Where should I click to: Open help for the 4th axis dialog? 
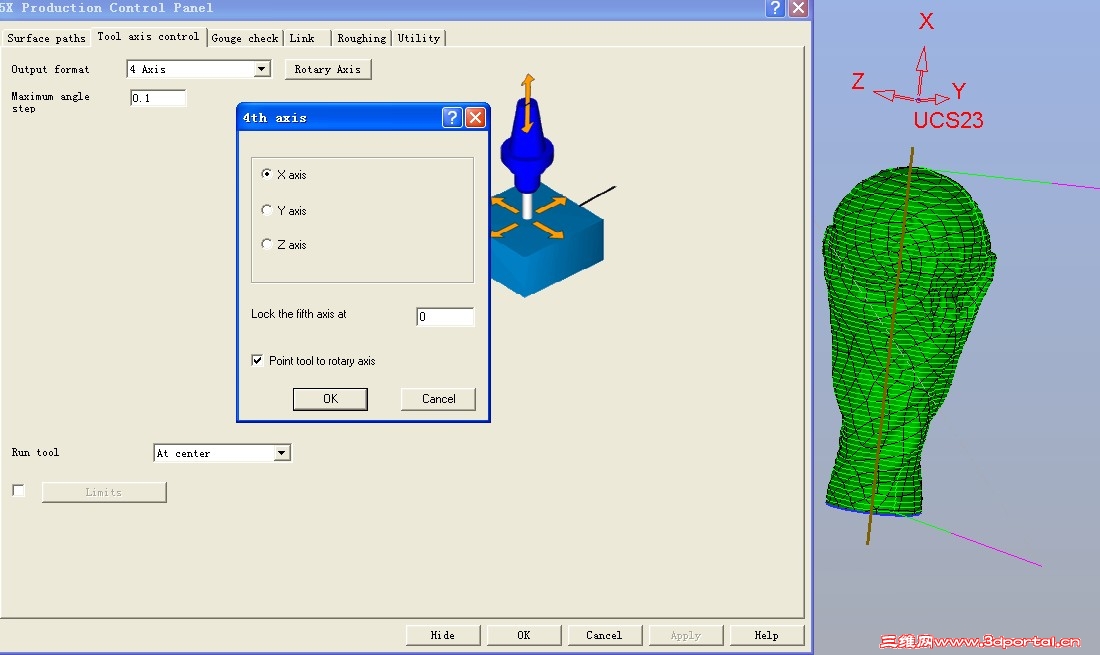(452, 118)
